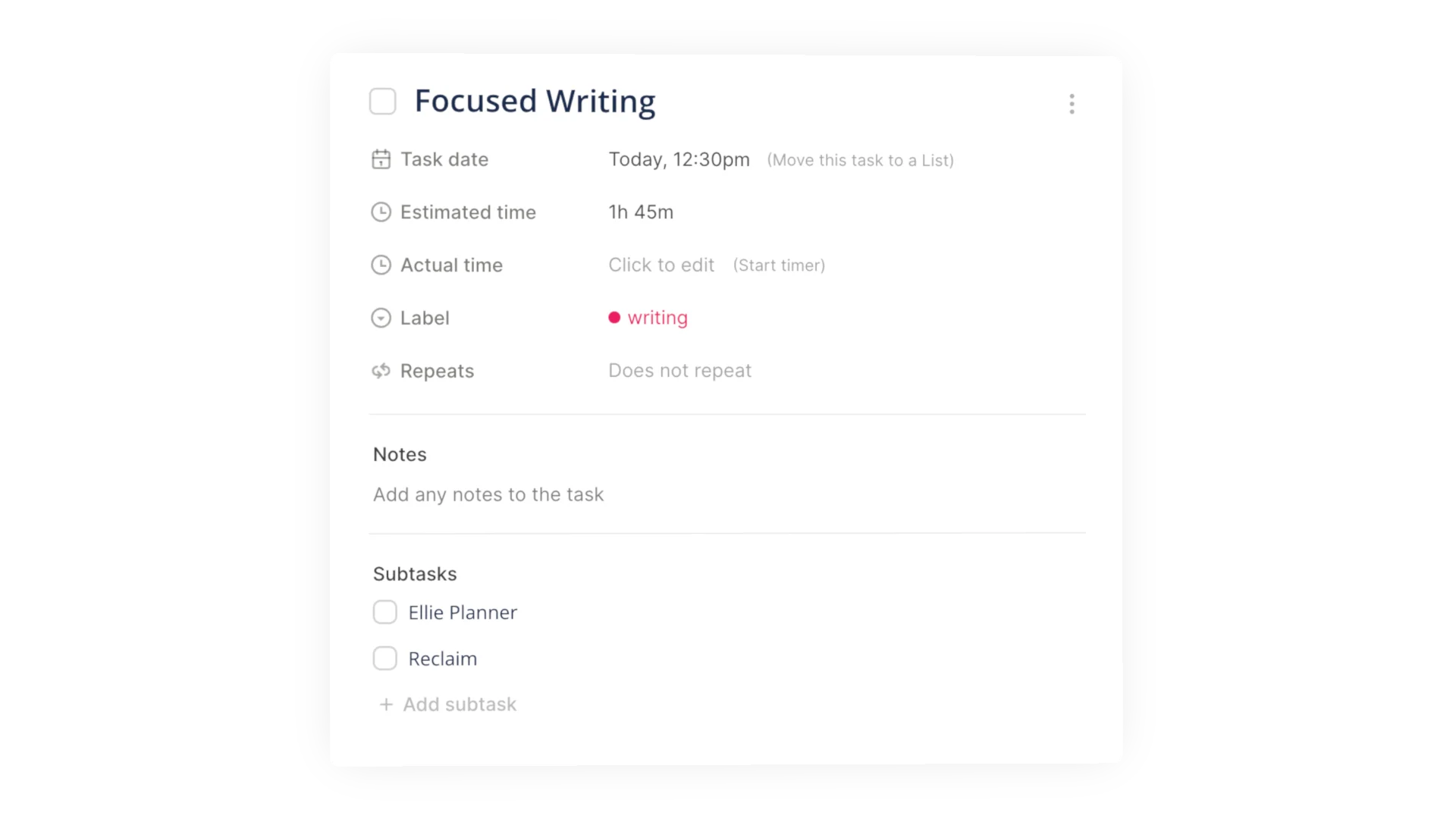Click the pink dot beside the writing label
Image resolution: width=1456 pixels, height=819 pixels.
(615, 318)
